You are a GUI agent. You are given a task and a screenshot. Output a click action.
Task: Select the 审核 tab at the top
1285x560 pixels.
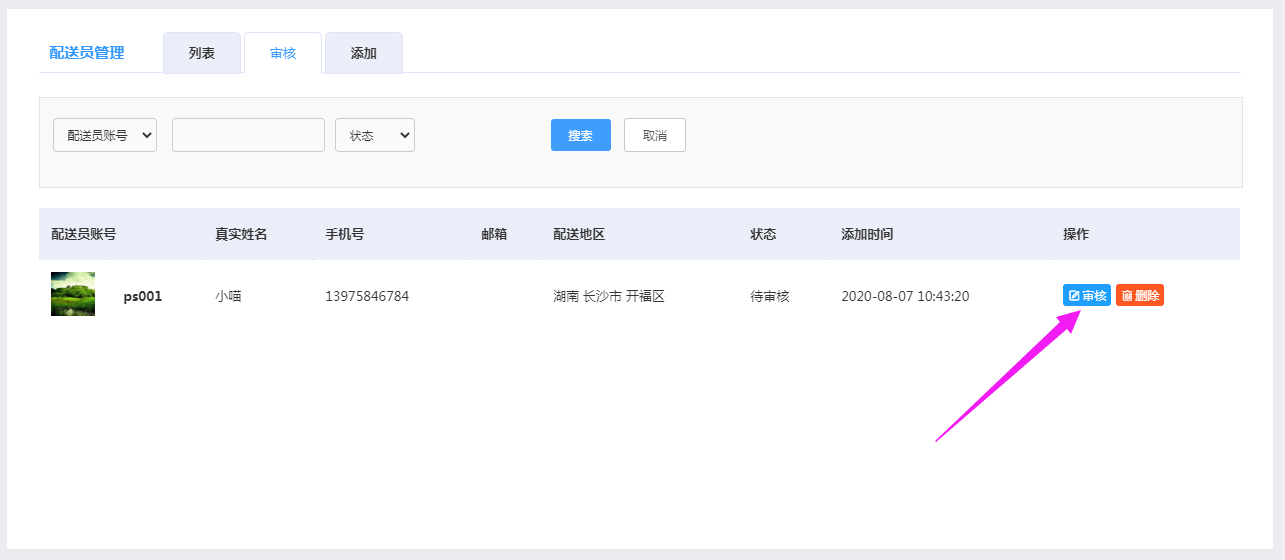coord(283,53)
